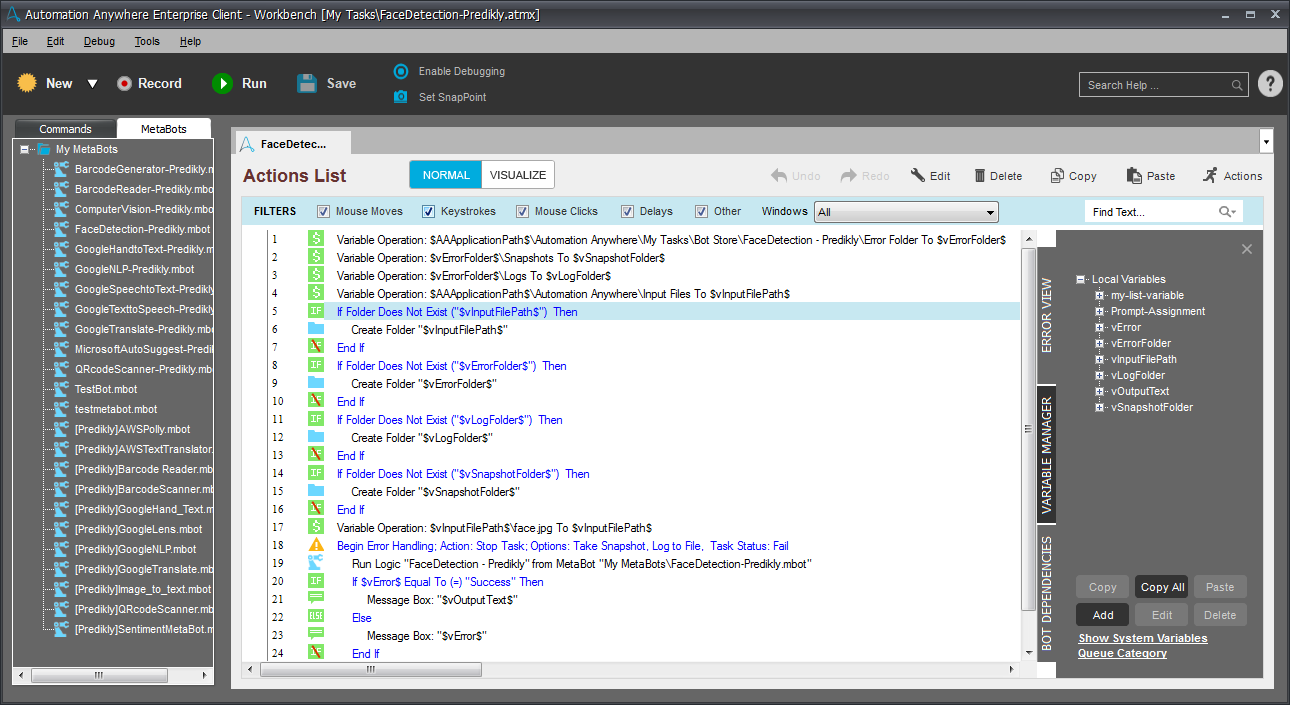Click the Search Help magnifier icon
The height and width of the screenshot is (705, 1290).
[1238, 85]
